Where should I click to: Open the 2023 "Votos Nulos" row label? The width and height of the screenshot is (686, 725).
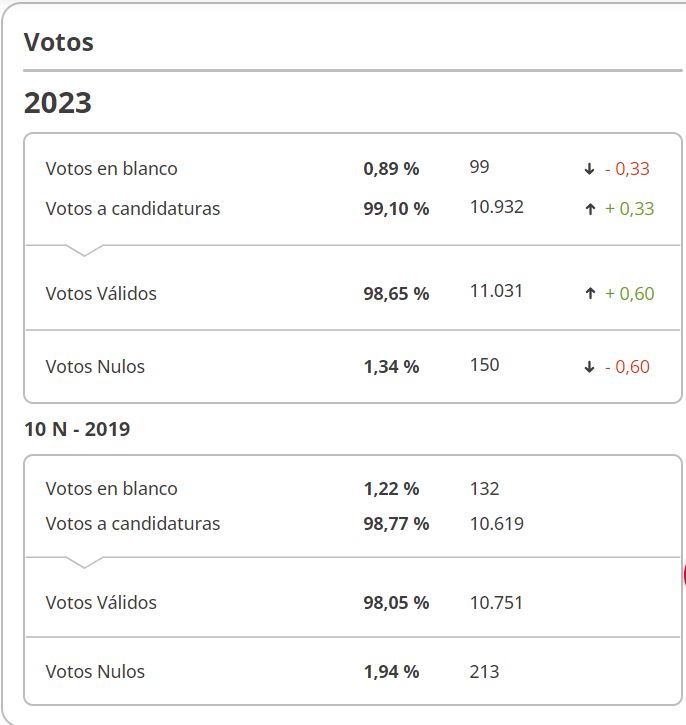[95, 367]
